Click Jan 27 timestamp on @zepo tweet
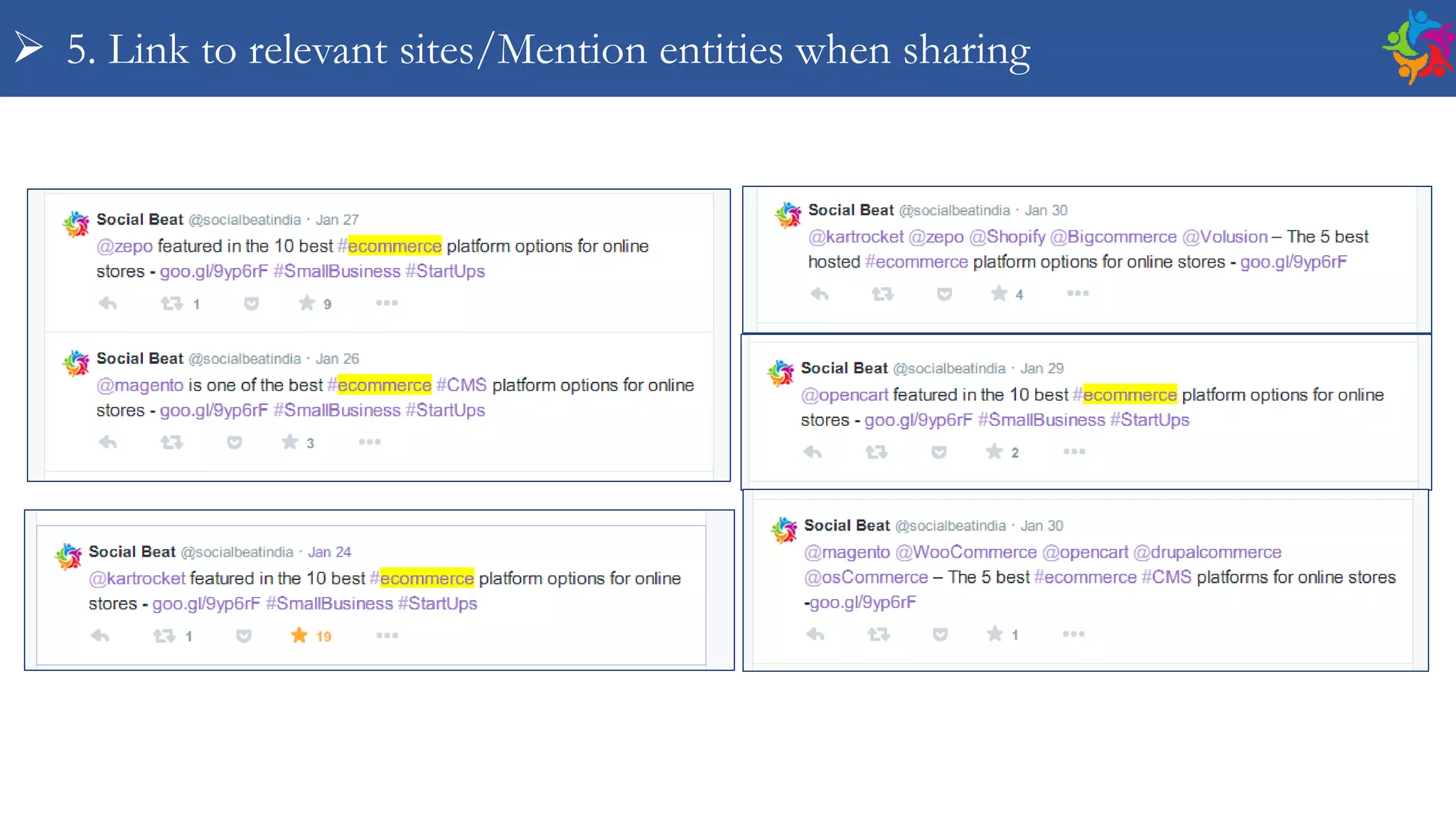The height and width of the screenshot is (819, 1456). (338, 220)
